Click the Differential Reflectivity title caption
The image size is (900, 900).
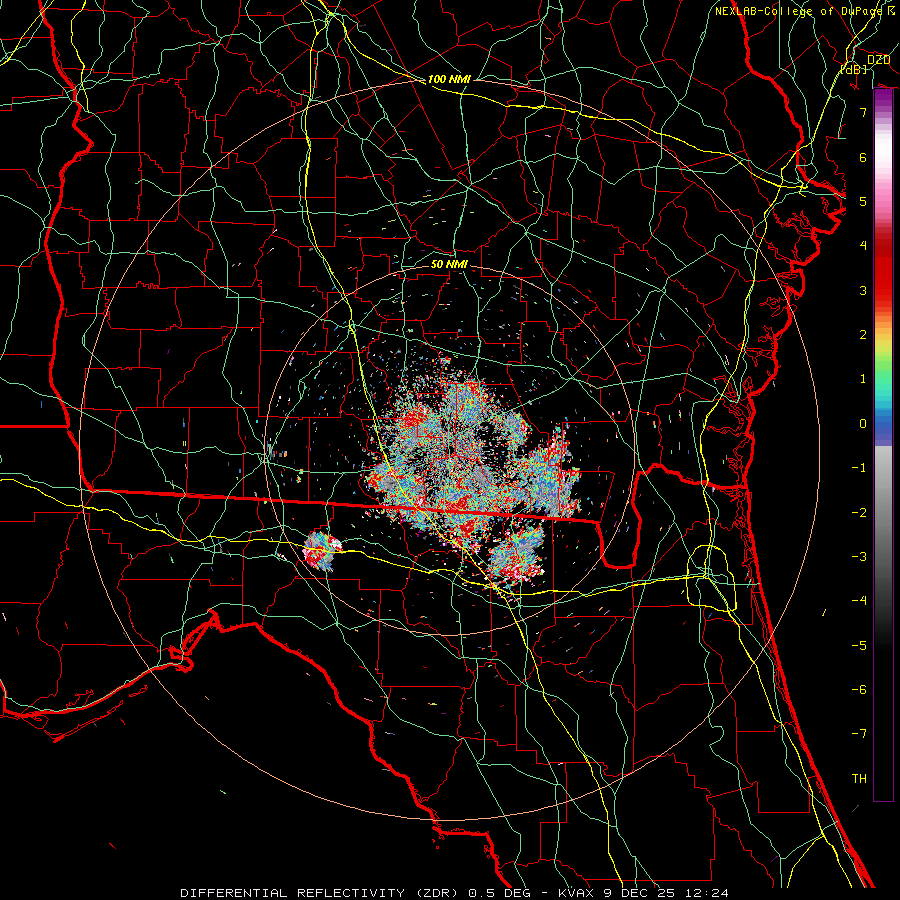coord(455,893)
